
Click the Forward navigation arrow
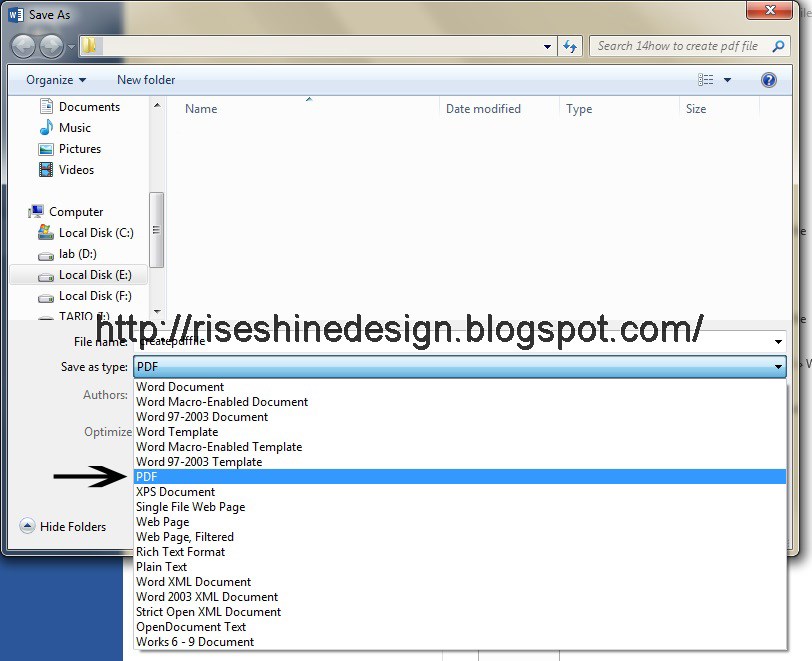point(50,46)
